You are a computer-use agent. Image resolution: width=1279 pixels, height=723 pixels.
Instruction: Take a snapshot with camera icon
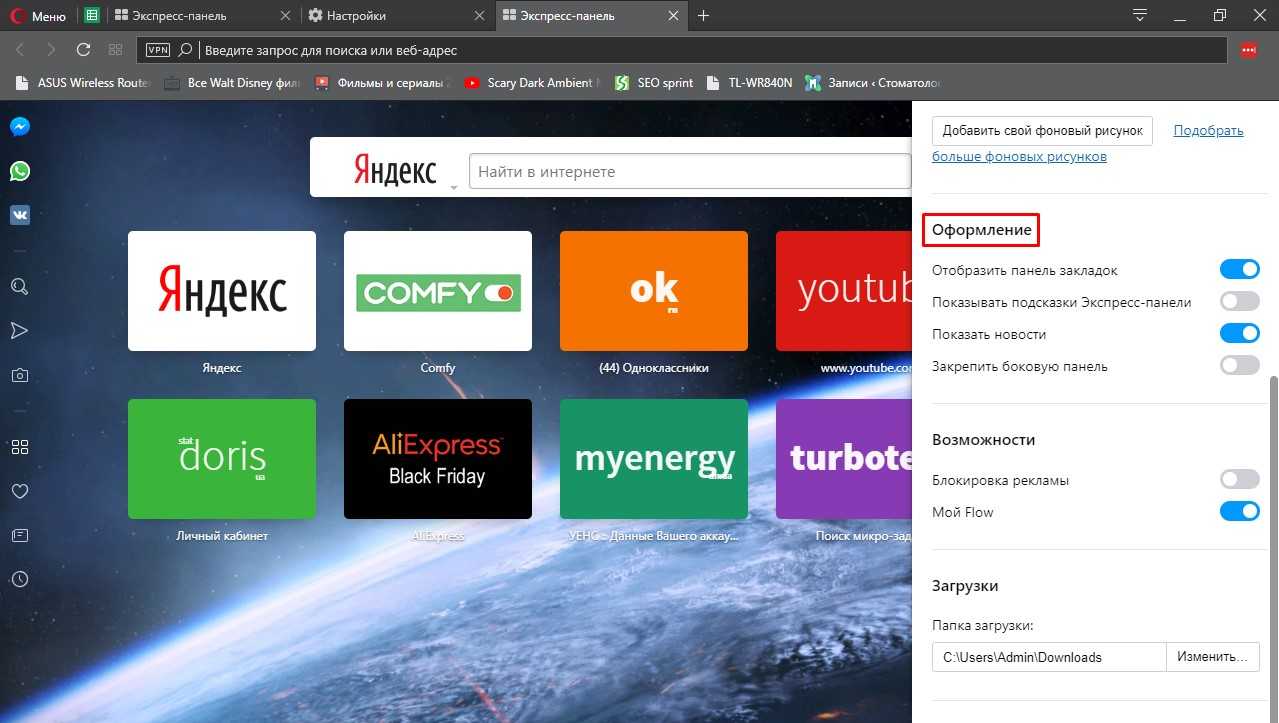click(x=19, y=376)
